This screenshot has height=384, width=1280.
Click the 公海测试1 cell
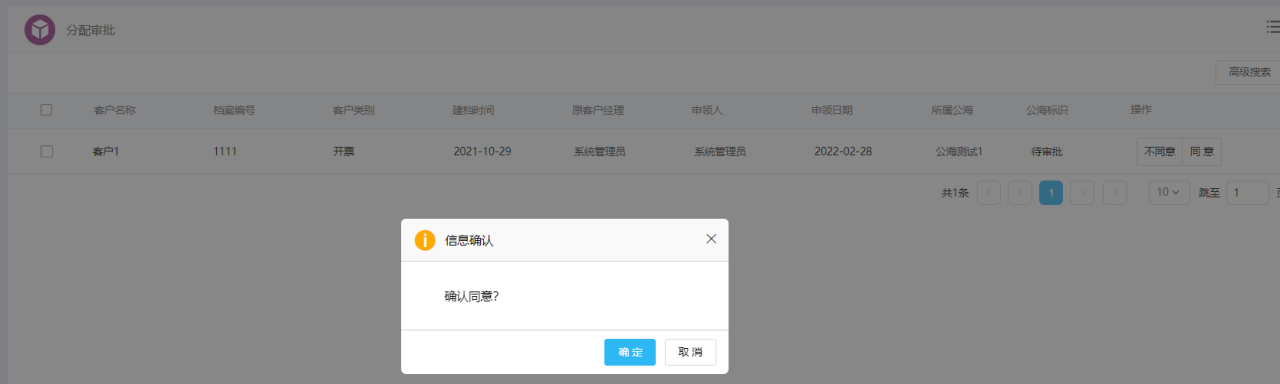(959, 152)
